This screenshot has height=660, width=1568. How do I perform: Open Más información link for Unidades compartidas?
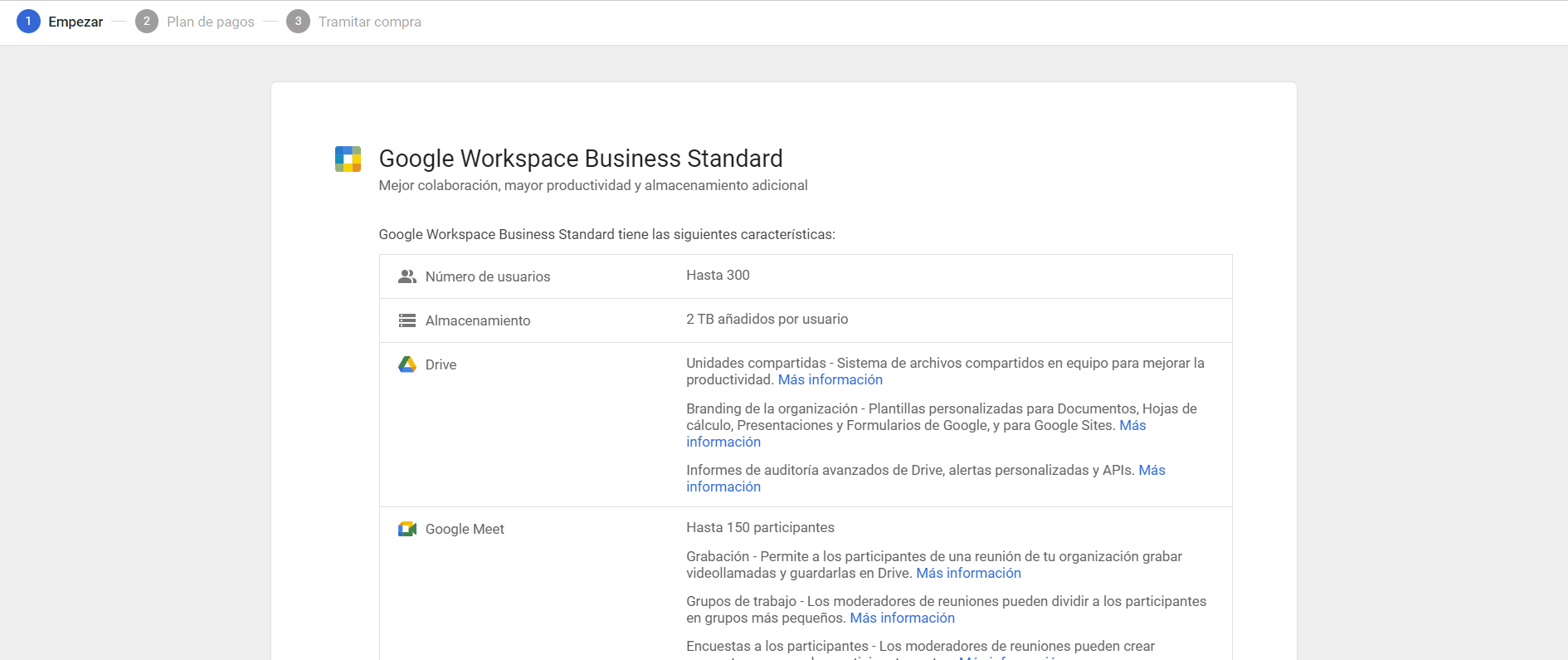tap(830, 379)
